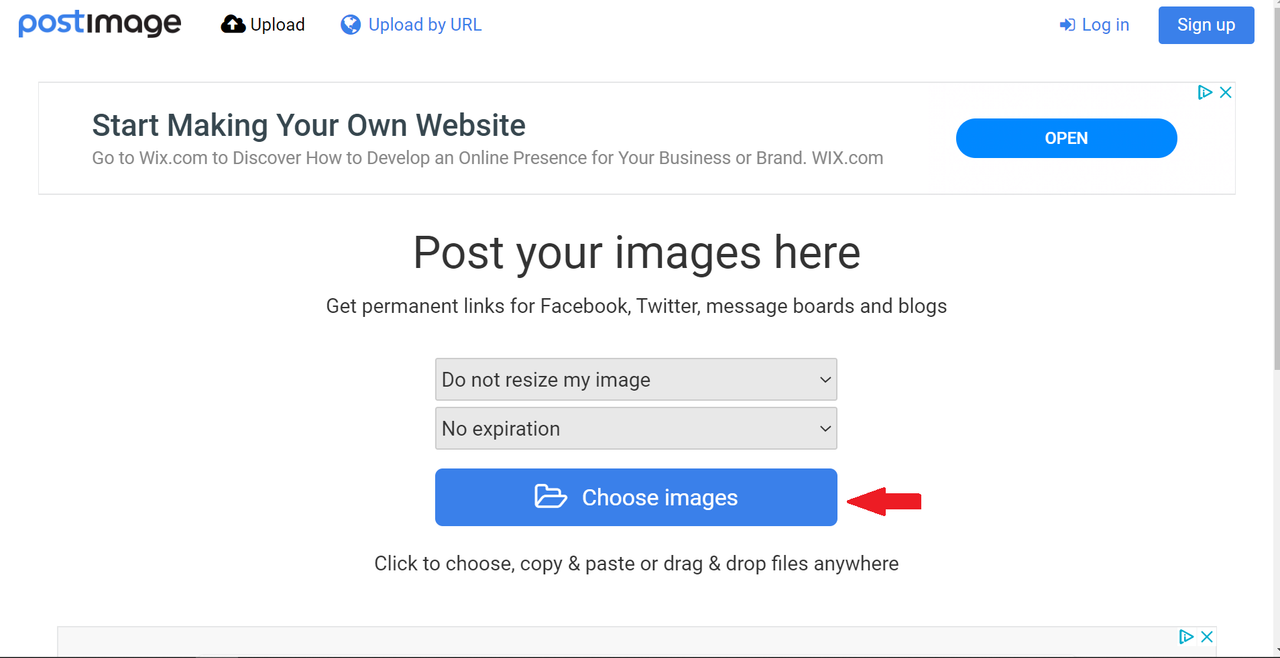This screenshot has width=1280, height=658.
Task: Click the globe icon for URL upload
Action: pyautogui.click(x=350, y=25)
